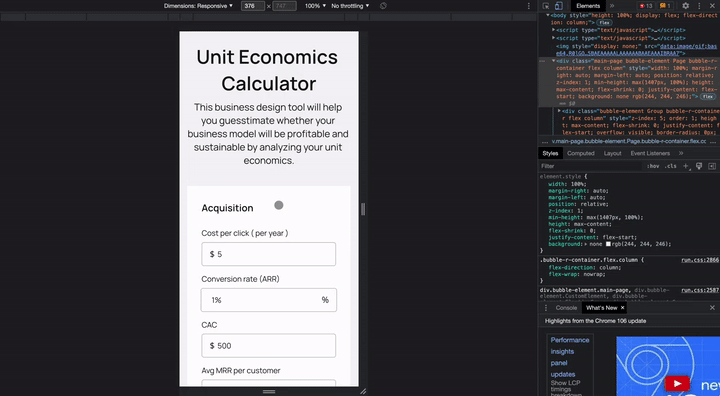Activate the inspect element picker icon
Image resolution: width=720 pixels, height=396 pixels.
[x=546, y=6]
